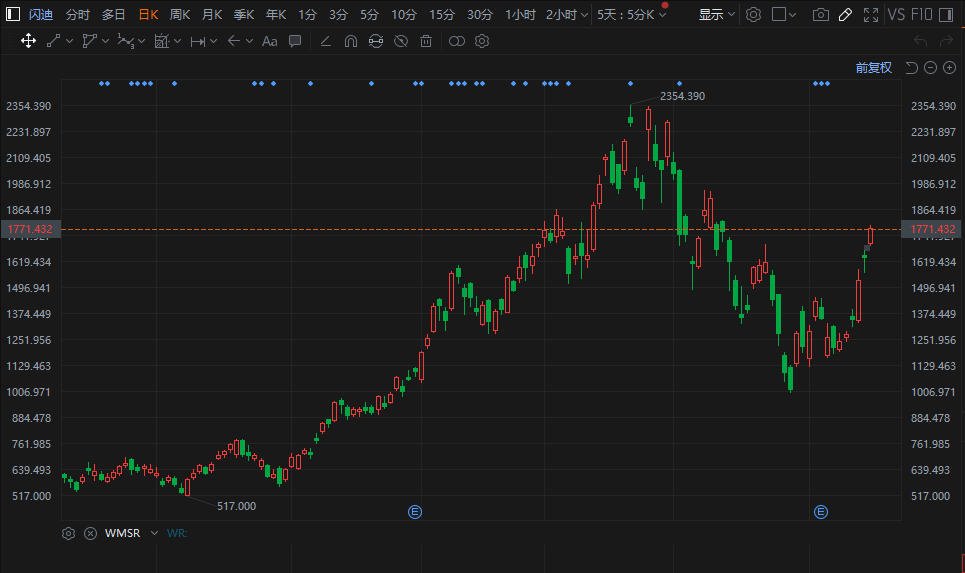
Task: Take a chart screenshot with camera icon
Action: click(820, 14)
